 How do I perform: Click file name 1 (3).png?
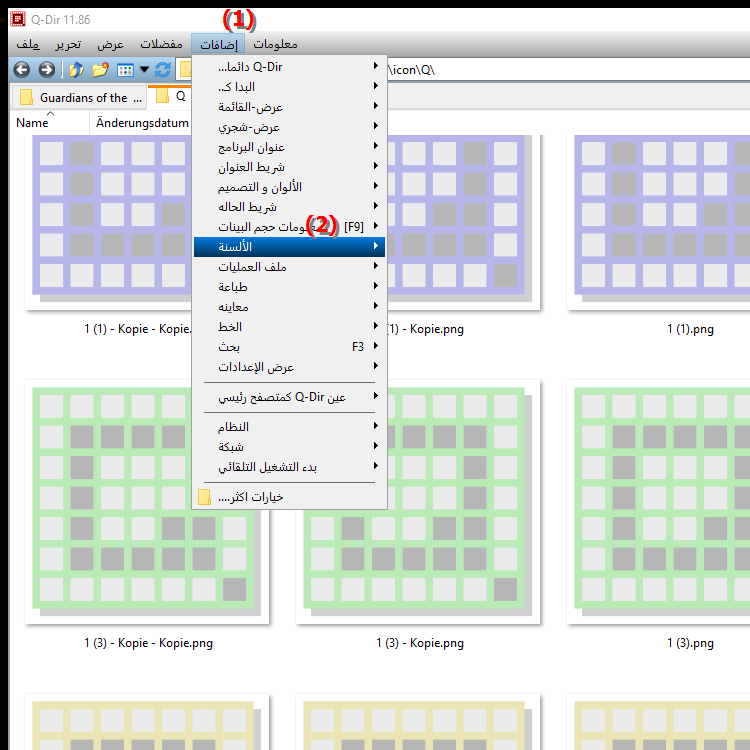[x=690, y=643]
